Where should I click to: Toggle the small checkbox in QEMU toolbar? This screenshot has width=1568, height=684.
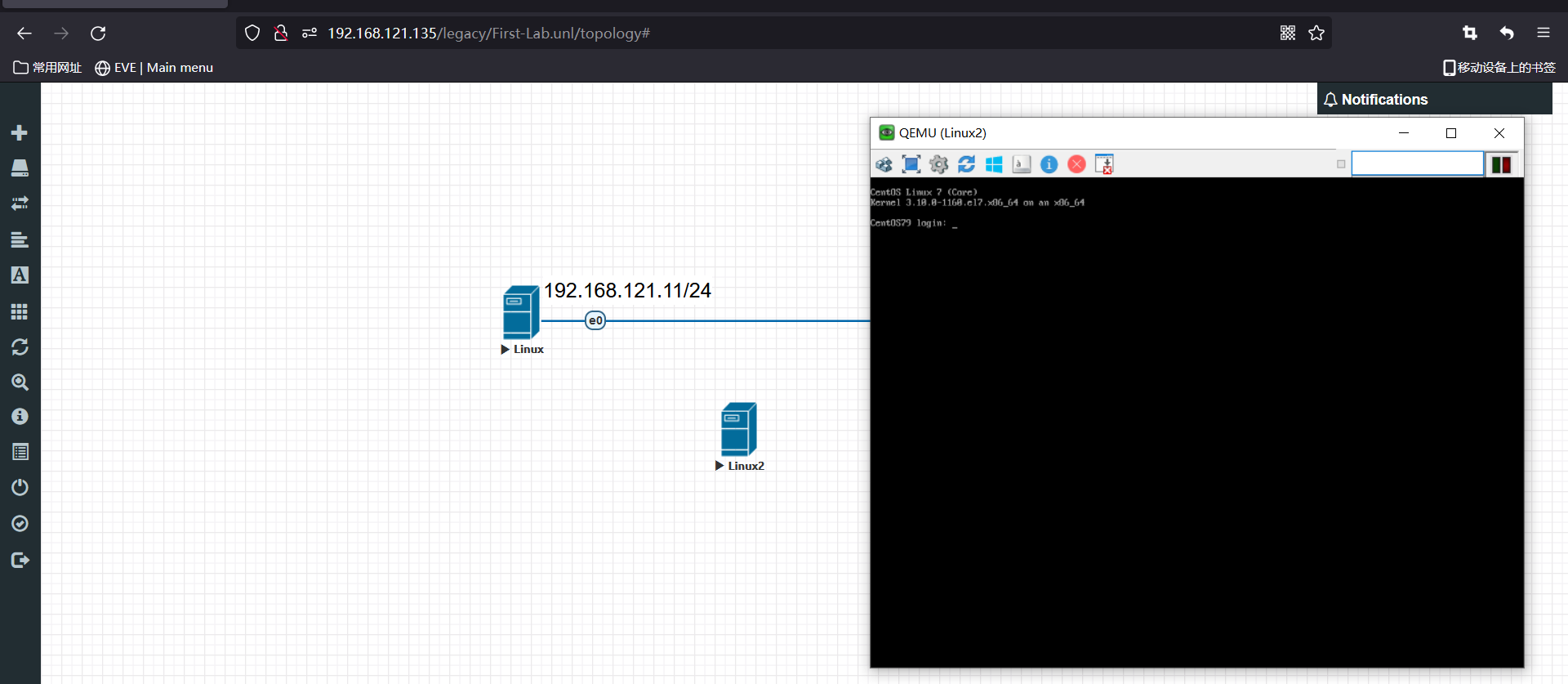pos(1341,164)
